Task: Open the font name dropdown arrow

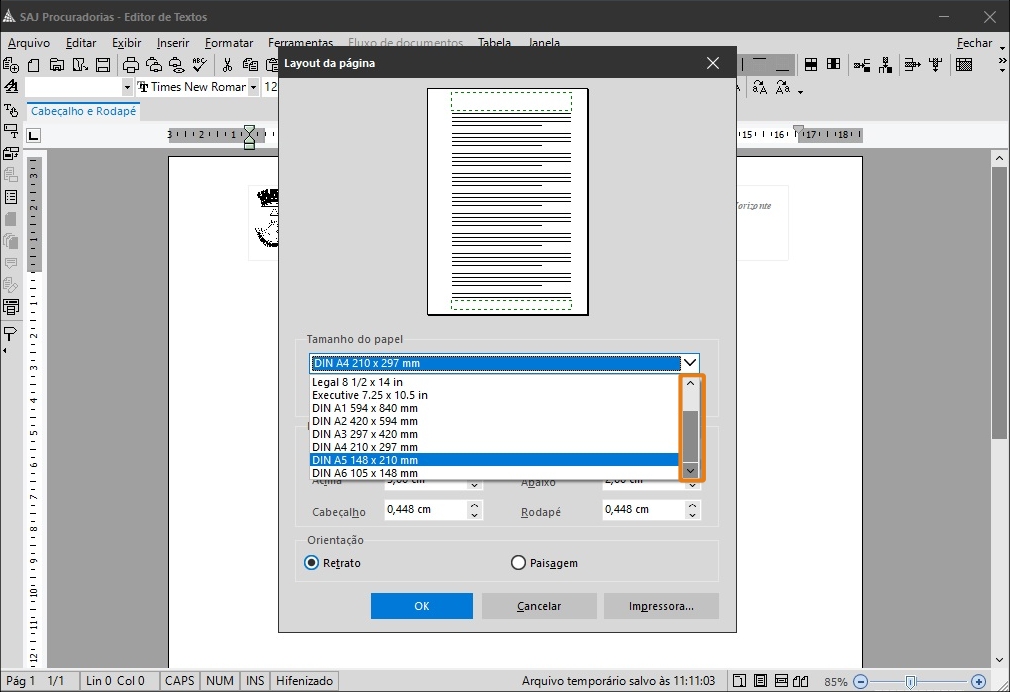Action: pos(254,88)
